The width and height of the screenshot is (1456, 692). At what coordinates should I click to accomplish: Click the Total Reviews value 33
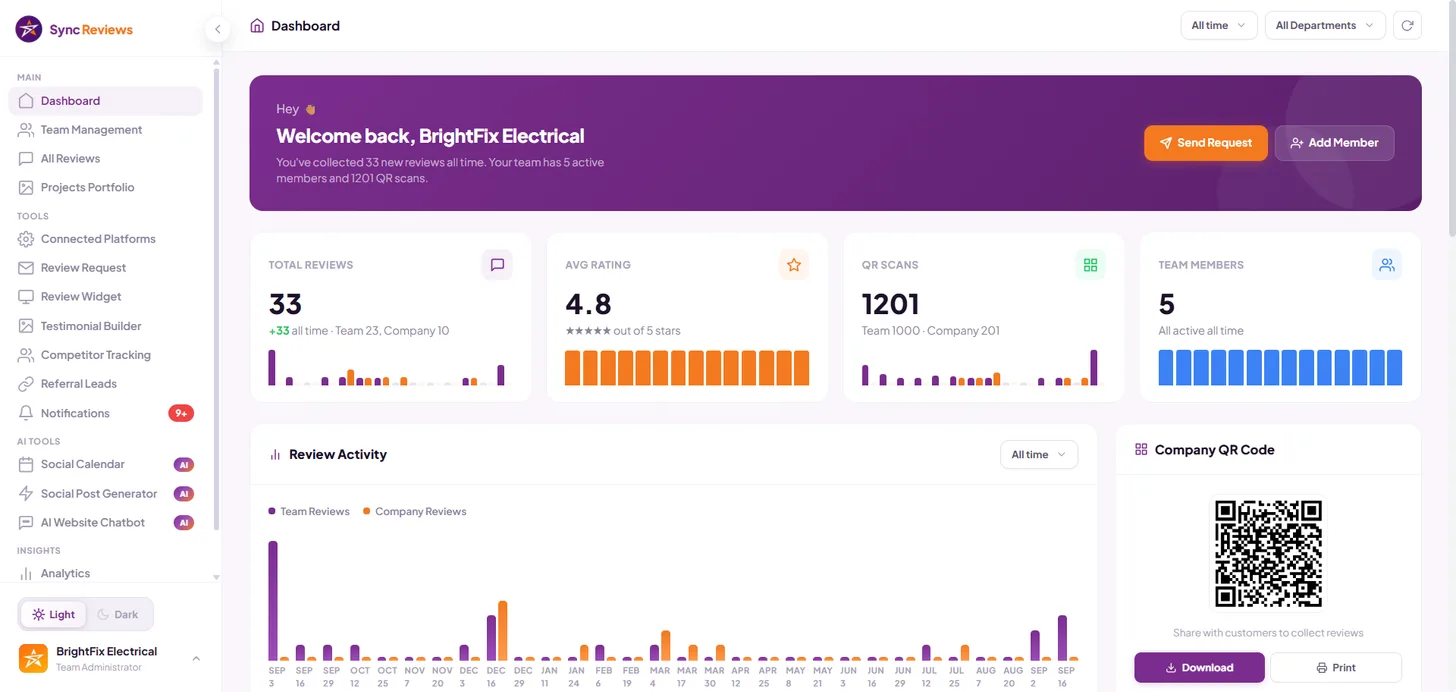click(285, 304)
